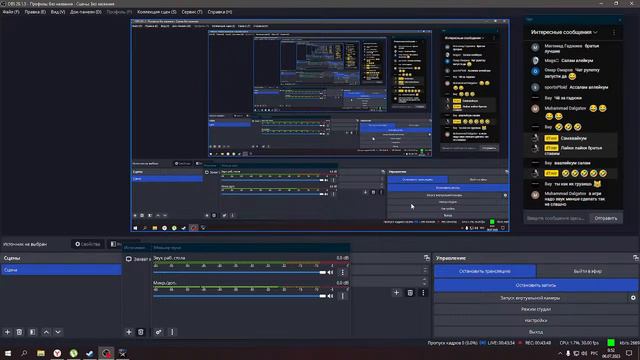Click Отправить button in chat
640x360 pixels.
click(x=606, y=218)
